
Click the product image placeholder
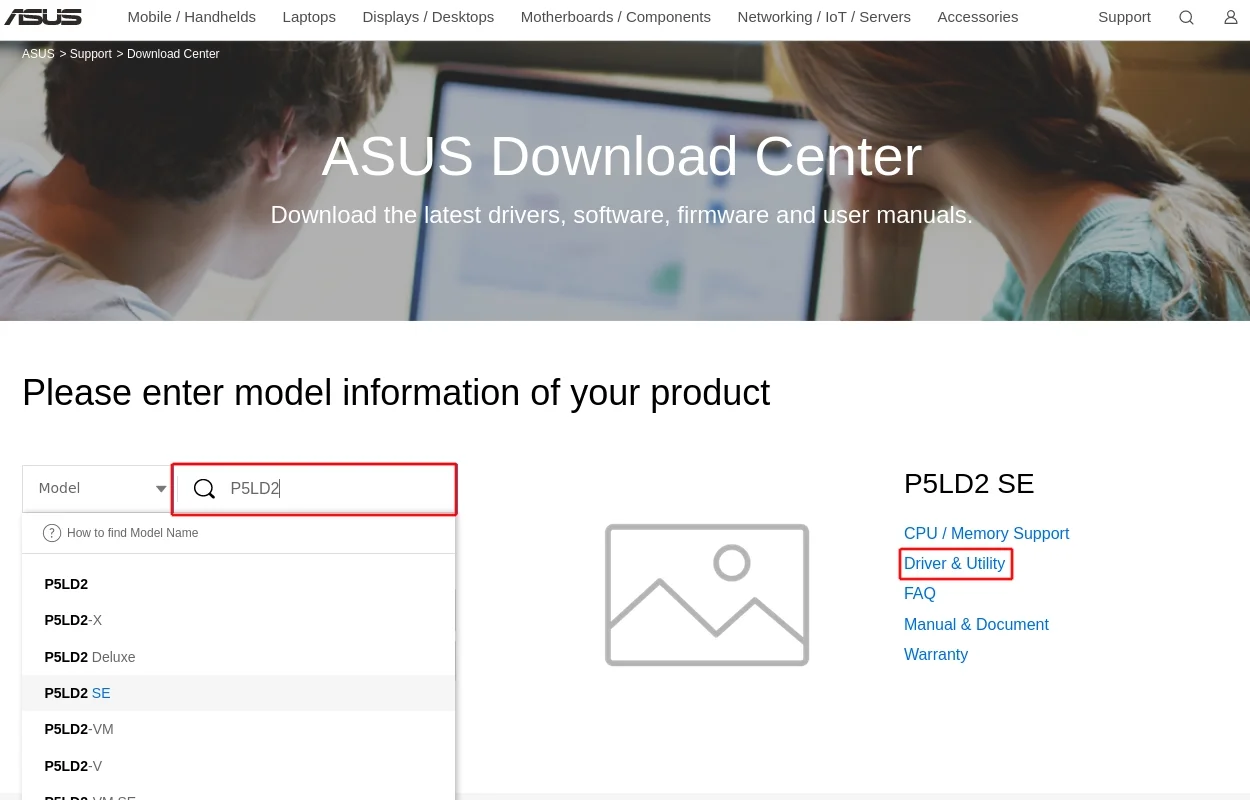[707, 595]
